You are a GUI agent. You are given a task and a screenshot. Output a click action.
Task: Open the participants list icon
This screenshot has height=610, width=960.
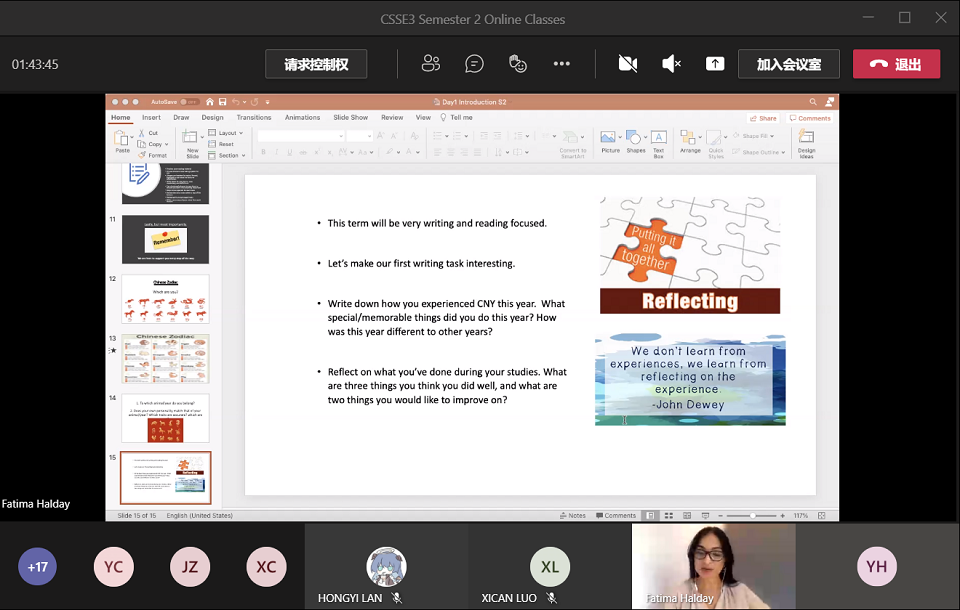click(431, 64)
